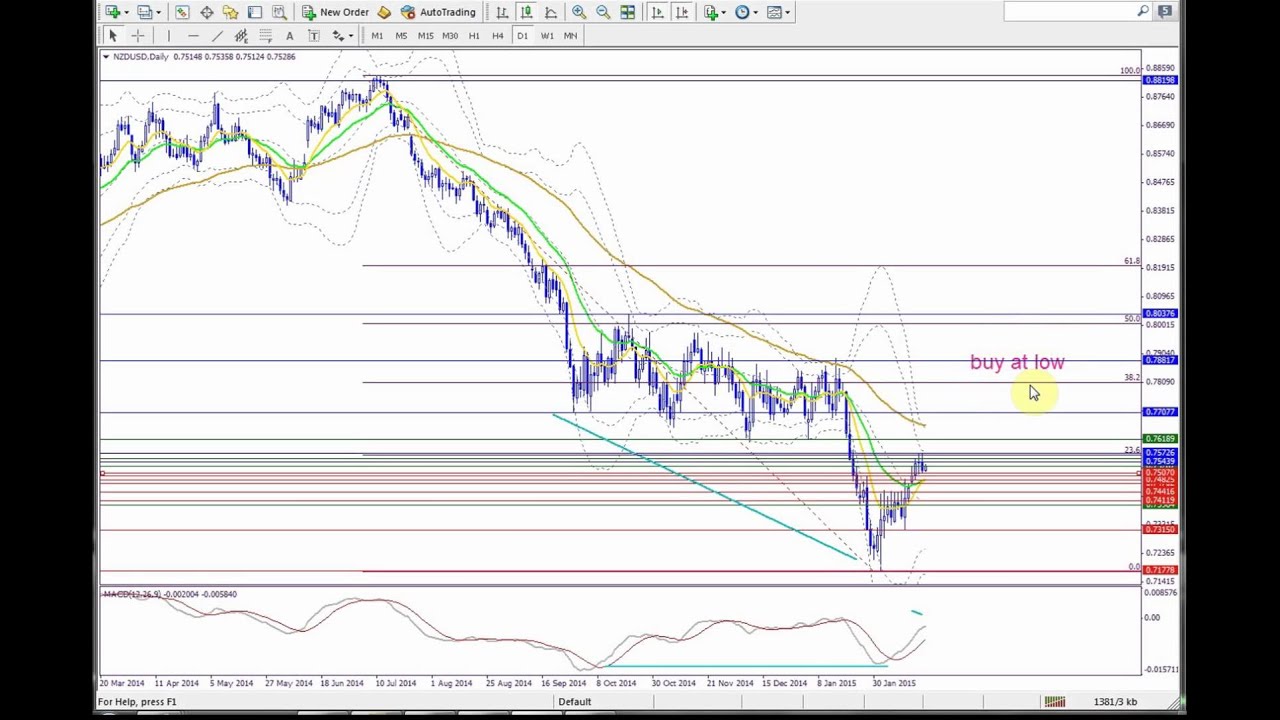Choose the horizontal line drawing tool
The image size is (1280, 720).
(x=193, y=36)
